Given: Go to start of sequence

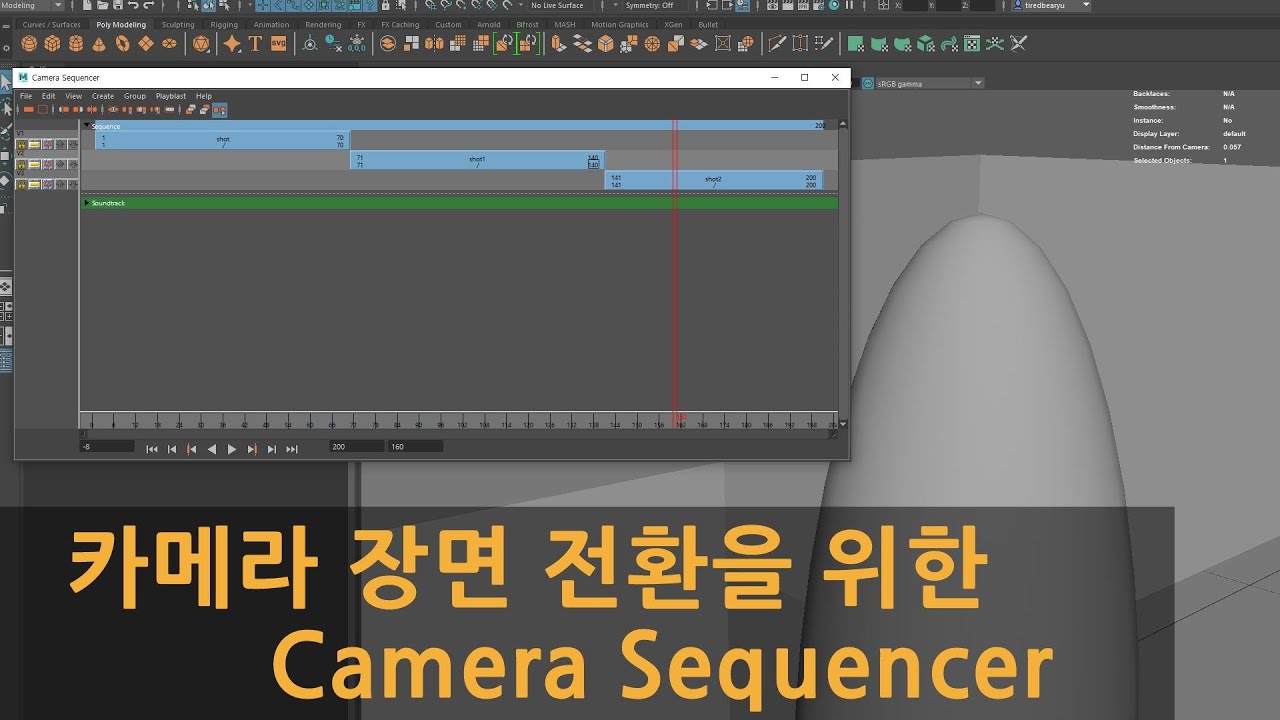Looking at the screenshot, I should pyautogui.click(x=152, y=449).
